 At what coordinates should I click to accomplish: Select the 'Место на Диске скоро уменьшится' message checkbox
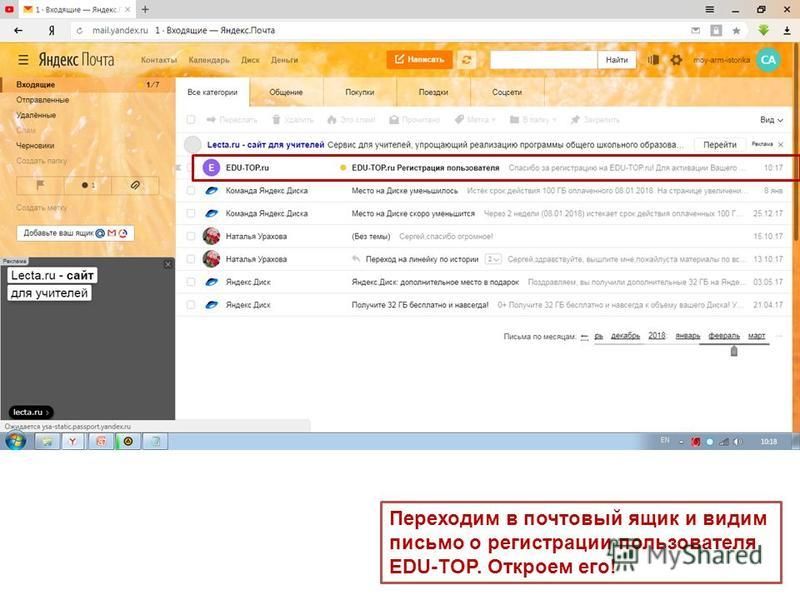(191, 213)
